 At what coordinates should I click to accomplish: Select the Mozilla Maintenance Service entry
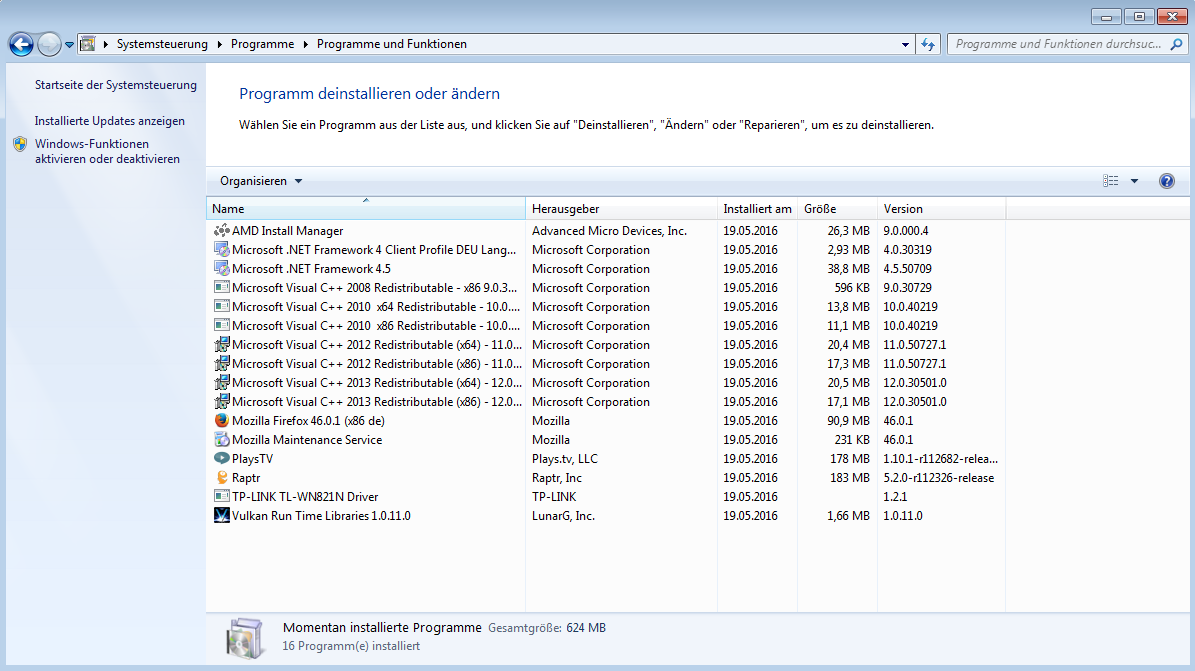pyautogui.click(x=307, y=439)
